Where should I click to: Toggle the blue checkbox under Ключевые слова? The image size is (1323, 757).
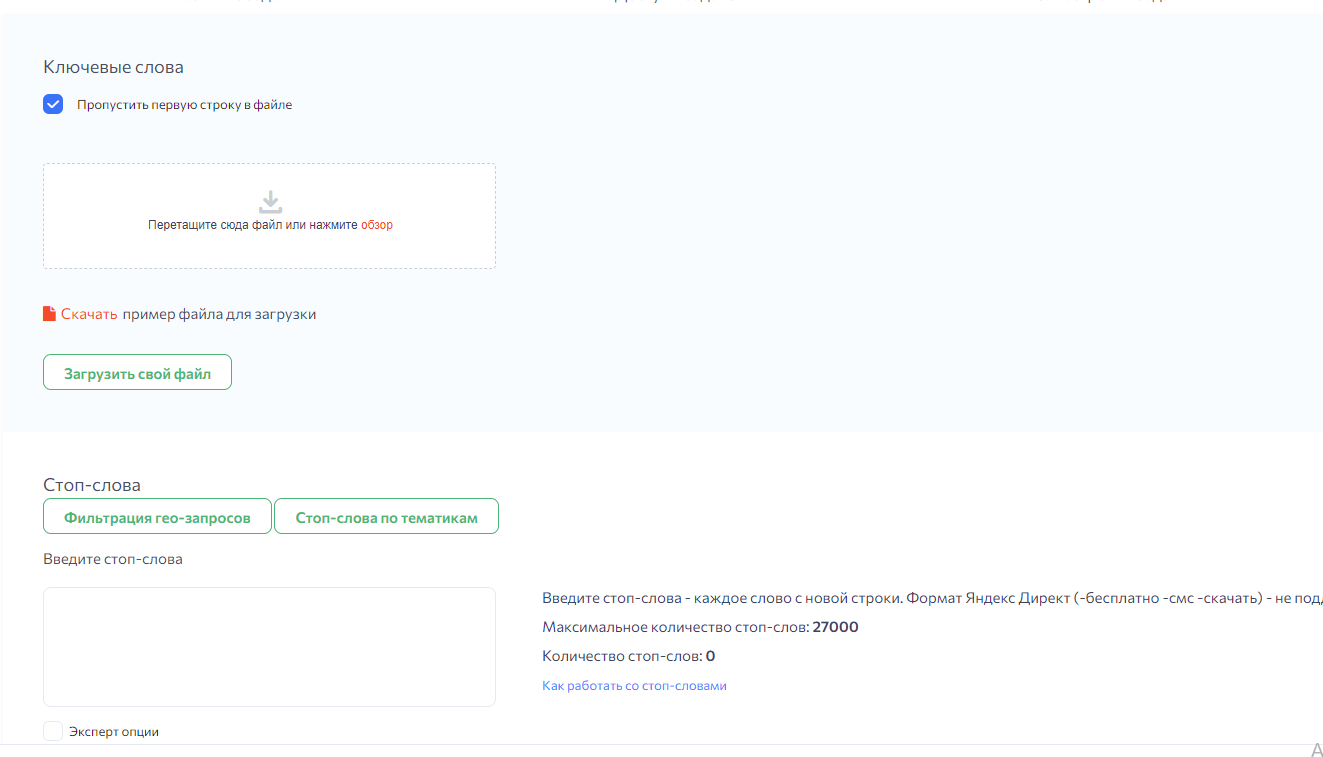53,103
